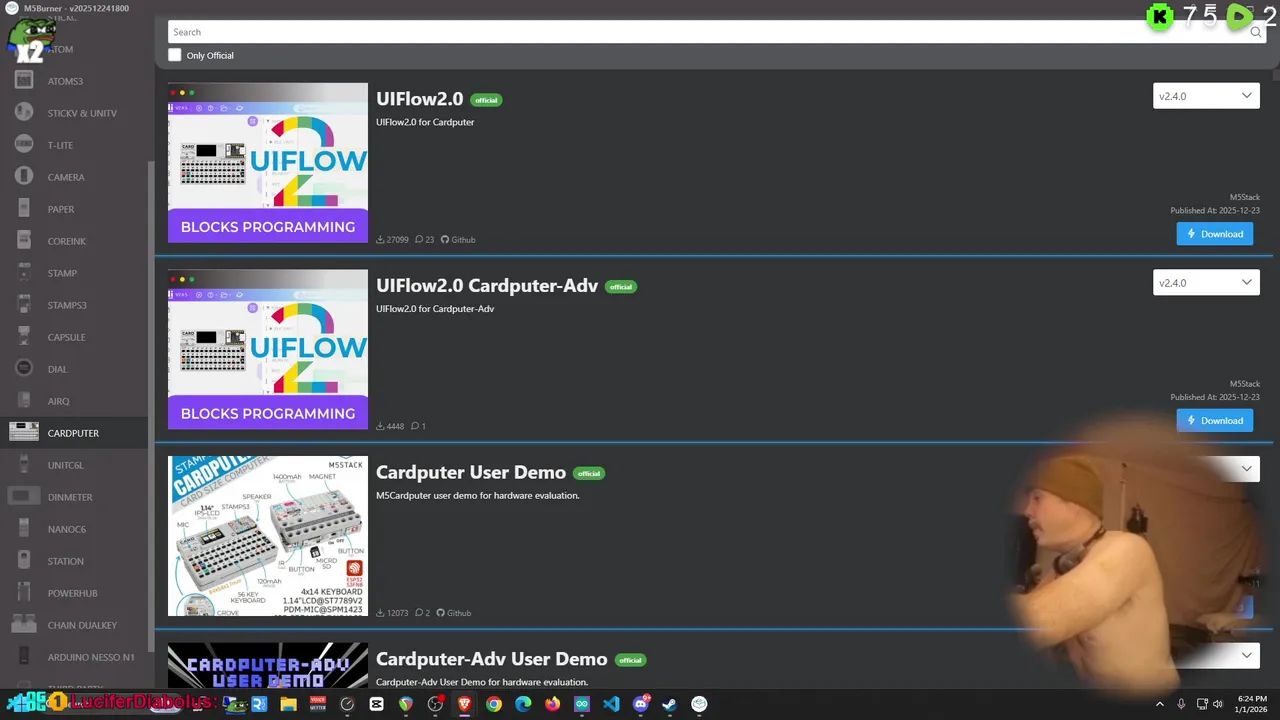
Task: Select the CARDPUTER device category
Action: pos(75,433)
